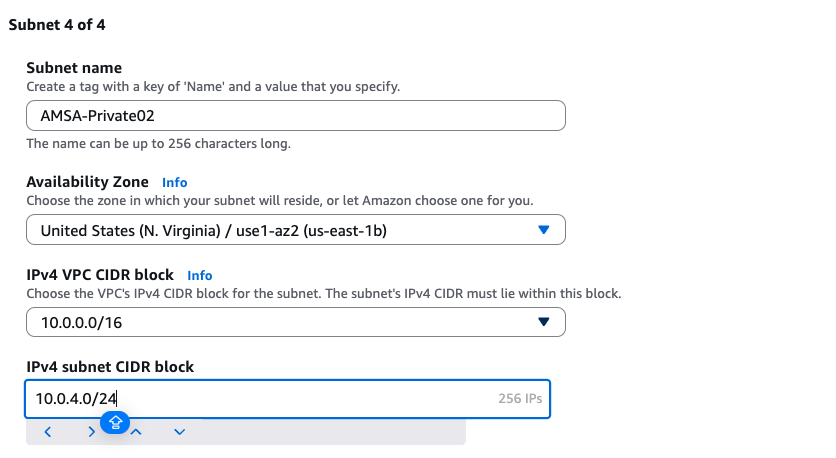Open the us-east-1b Availability Zone selector
Screen dimensions: 836x458
point(296,230)
